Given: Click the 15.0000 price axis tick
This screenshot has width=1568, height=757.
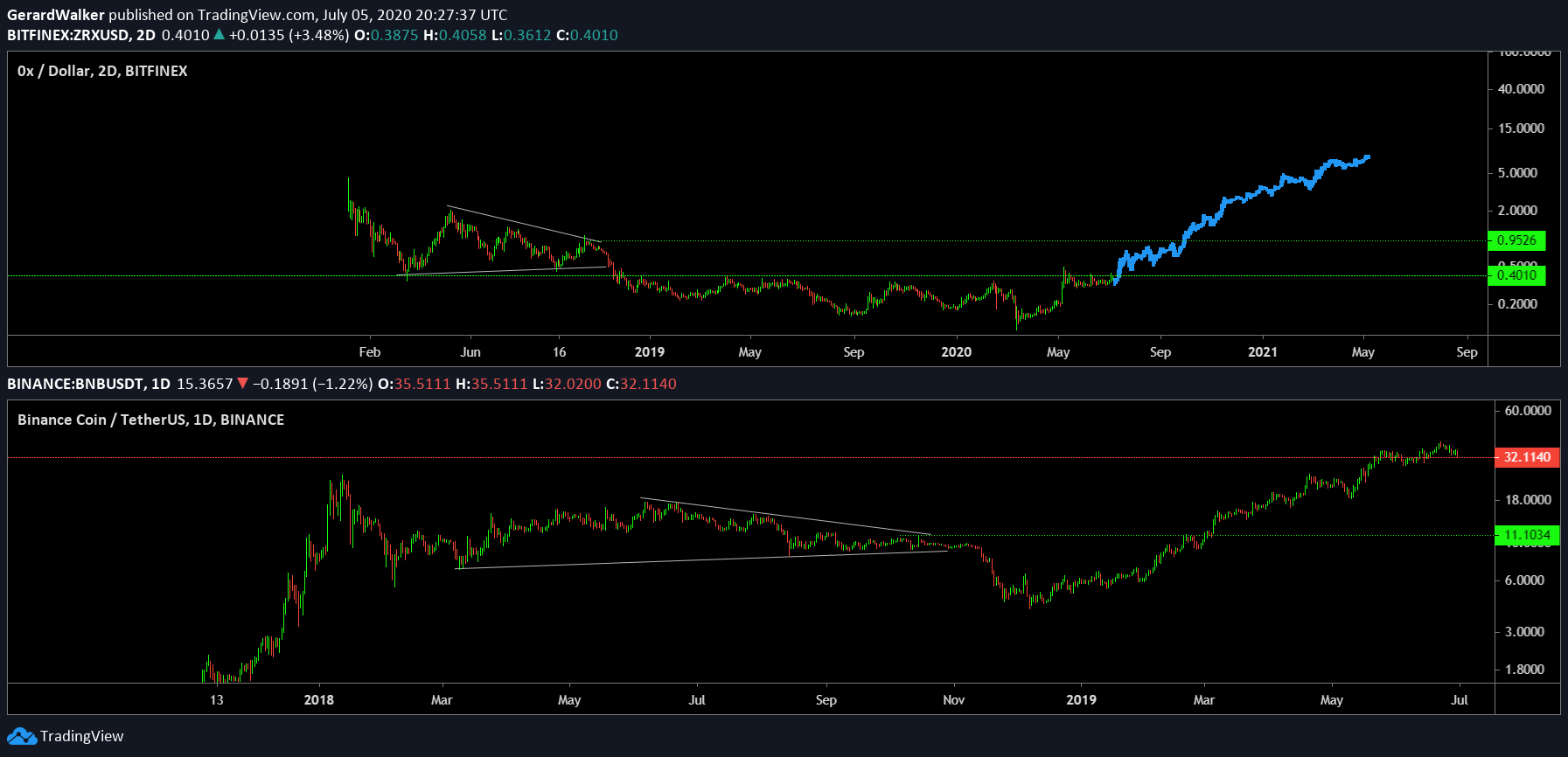Looking at the screenshot, I should coord(1521,128).
